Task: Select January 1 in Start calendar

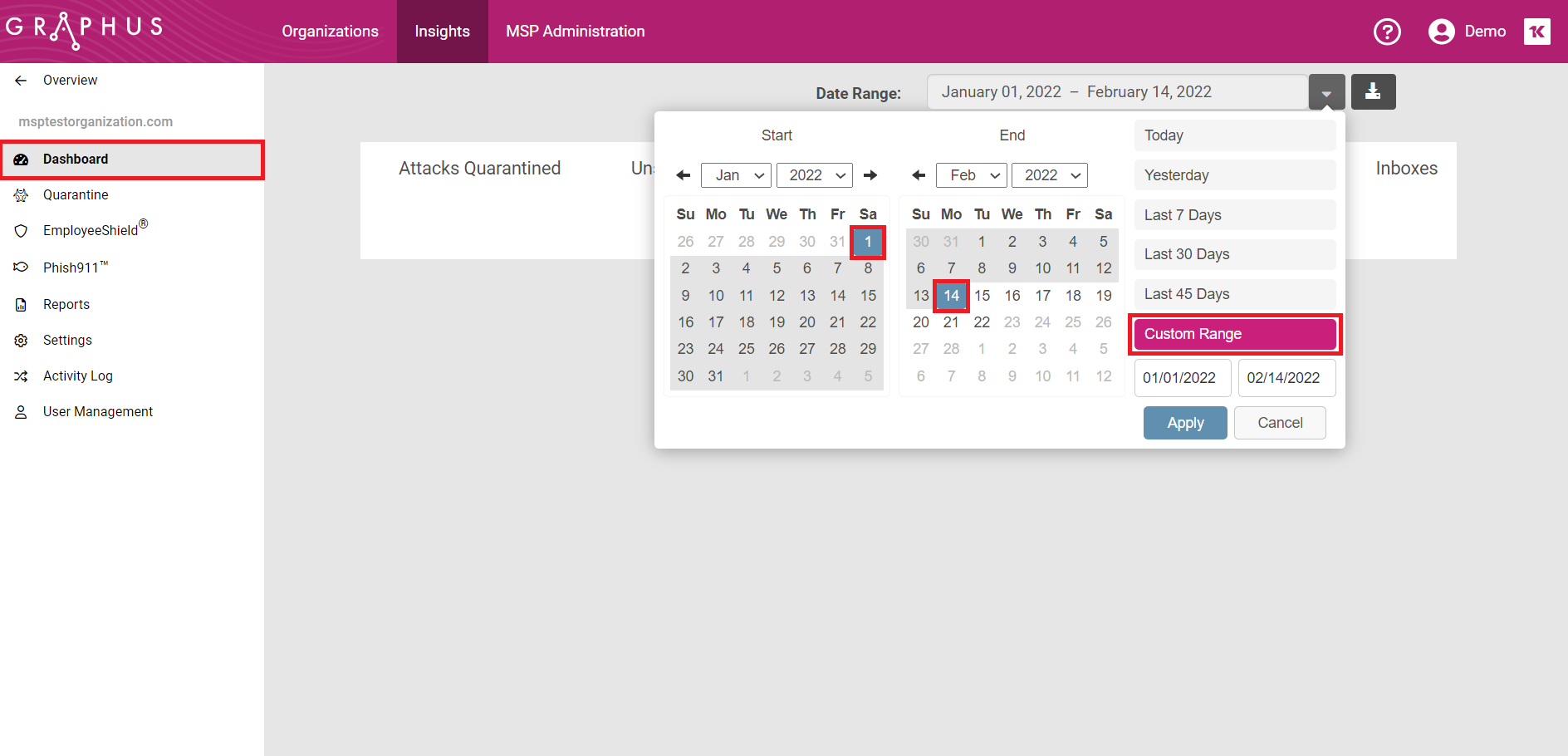Action: click(x=868, y=242)
